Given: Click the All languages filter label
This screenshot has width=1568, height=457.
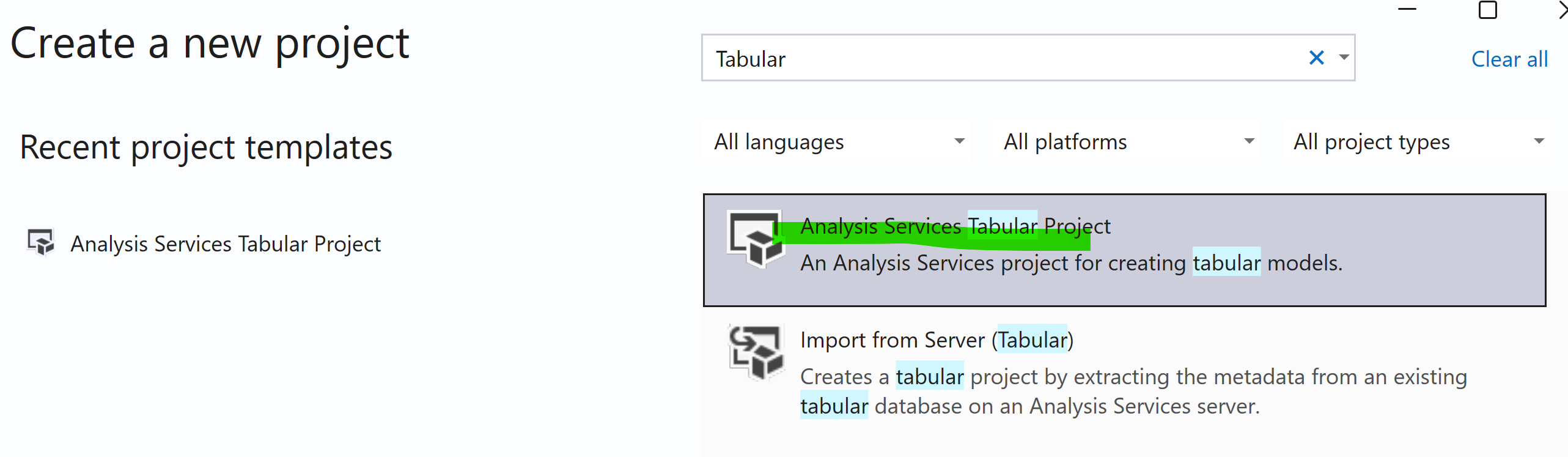Looking at the screenshot, I should click(779, 142).
